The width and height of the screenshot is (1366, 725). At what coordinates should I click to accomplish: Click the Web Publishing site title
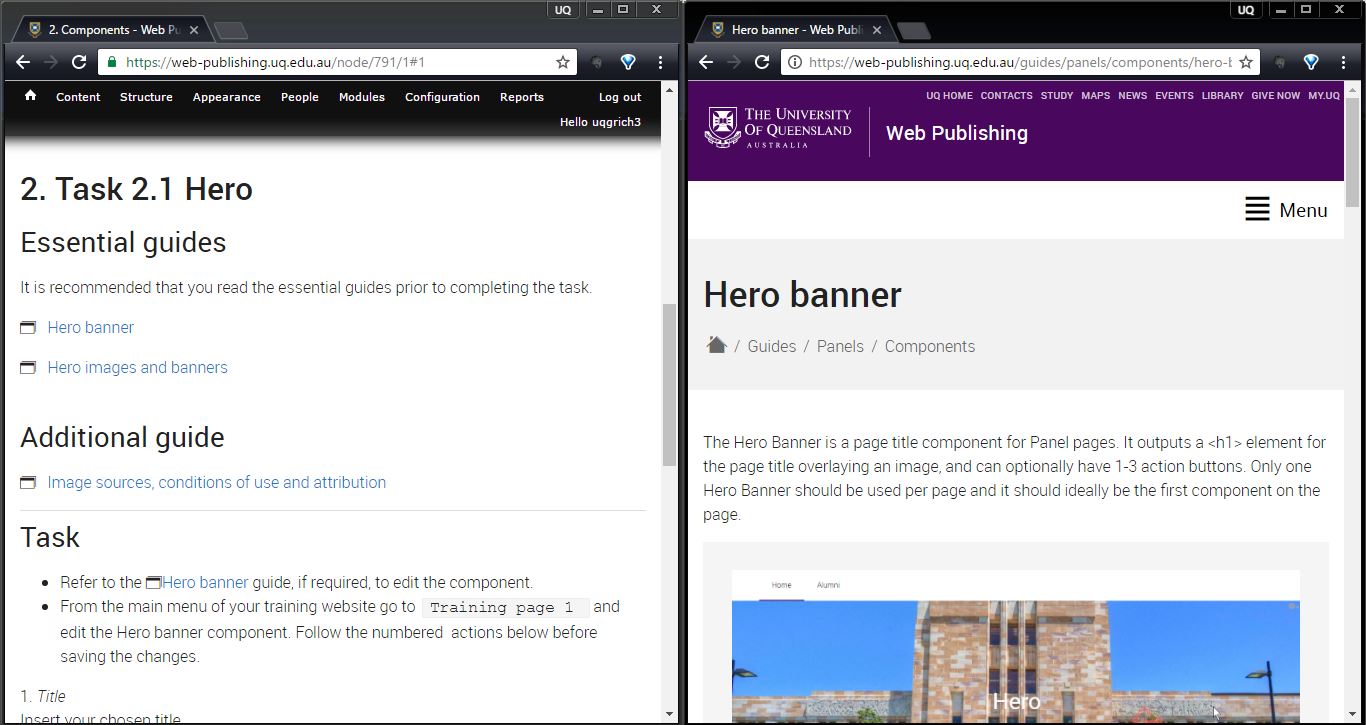956,133
